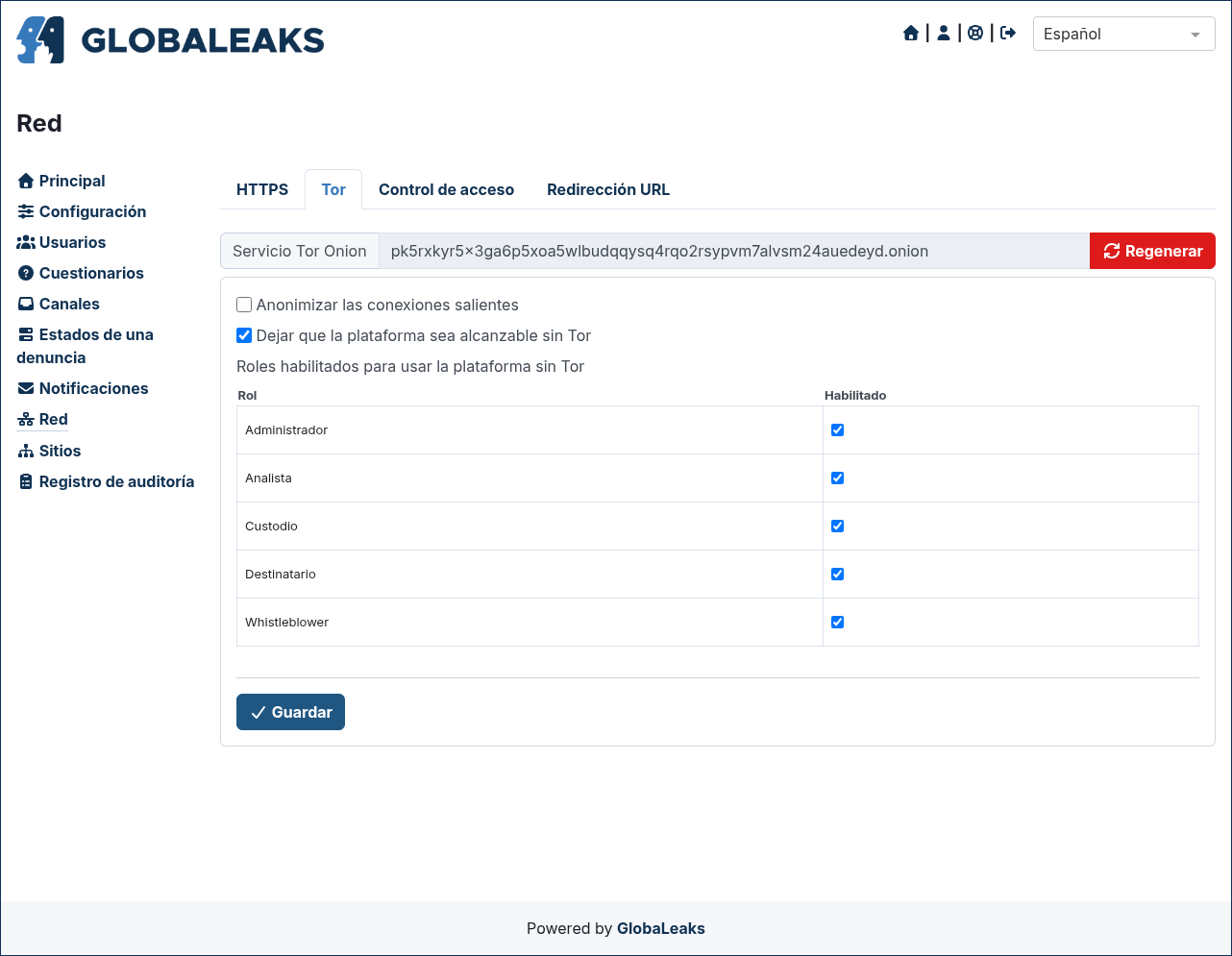Uncheck Dejar que la plataforma sea alcanzable sin Tor
Image resolution: width=1232 pixels, height=956 pixels.
point(244,335)
